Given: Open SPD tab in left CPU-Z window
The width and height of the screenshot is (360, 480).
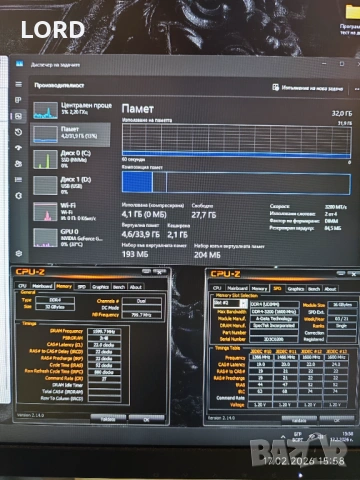Looking at the screenshot, I should 82,286.
